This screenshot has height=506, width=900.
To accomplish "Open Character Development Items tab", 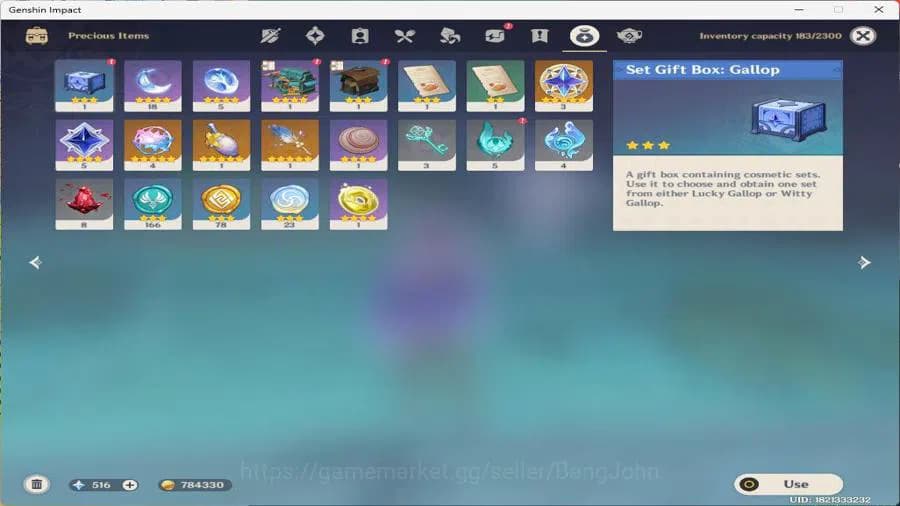I will click(360, 36).
